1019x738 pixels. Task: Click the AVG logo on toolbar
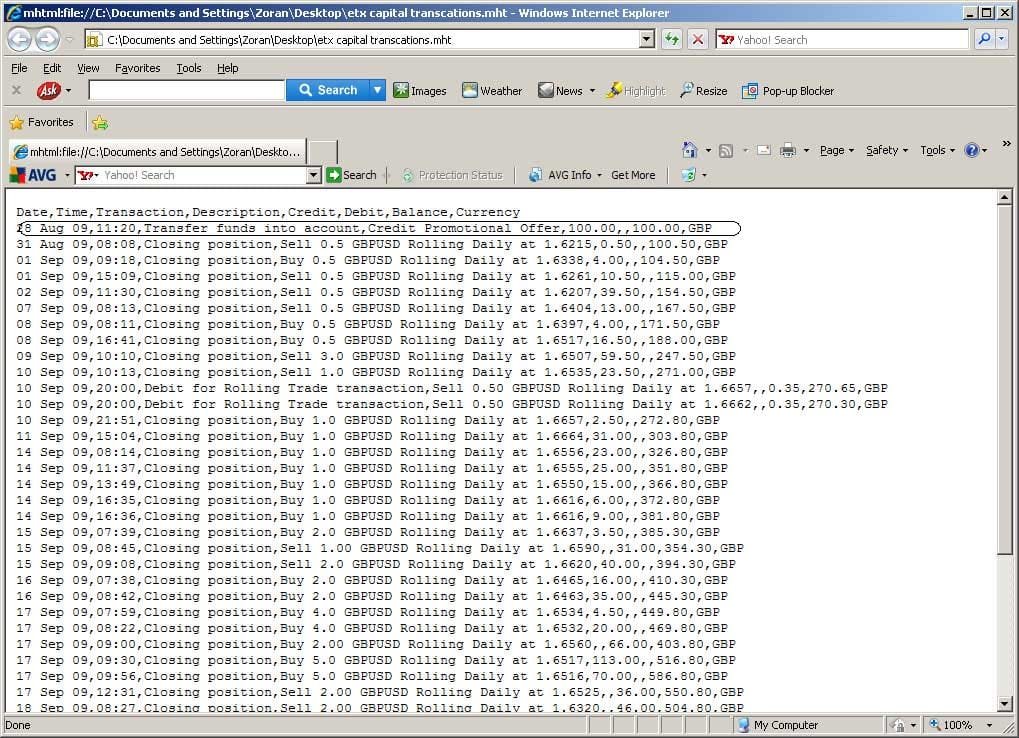33,175
